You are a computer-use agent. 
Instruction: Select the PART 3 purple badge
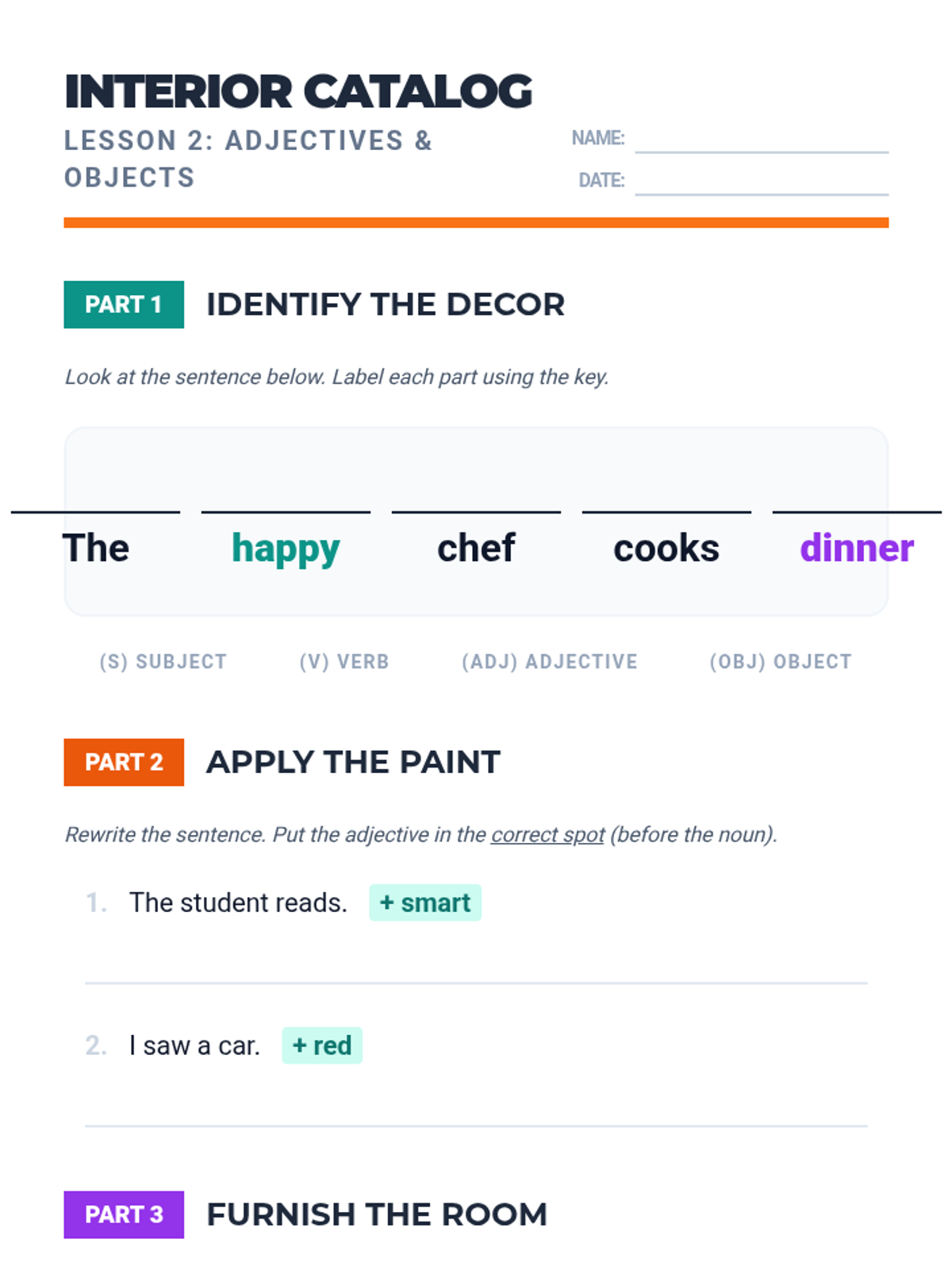[x=124, y=1214]
